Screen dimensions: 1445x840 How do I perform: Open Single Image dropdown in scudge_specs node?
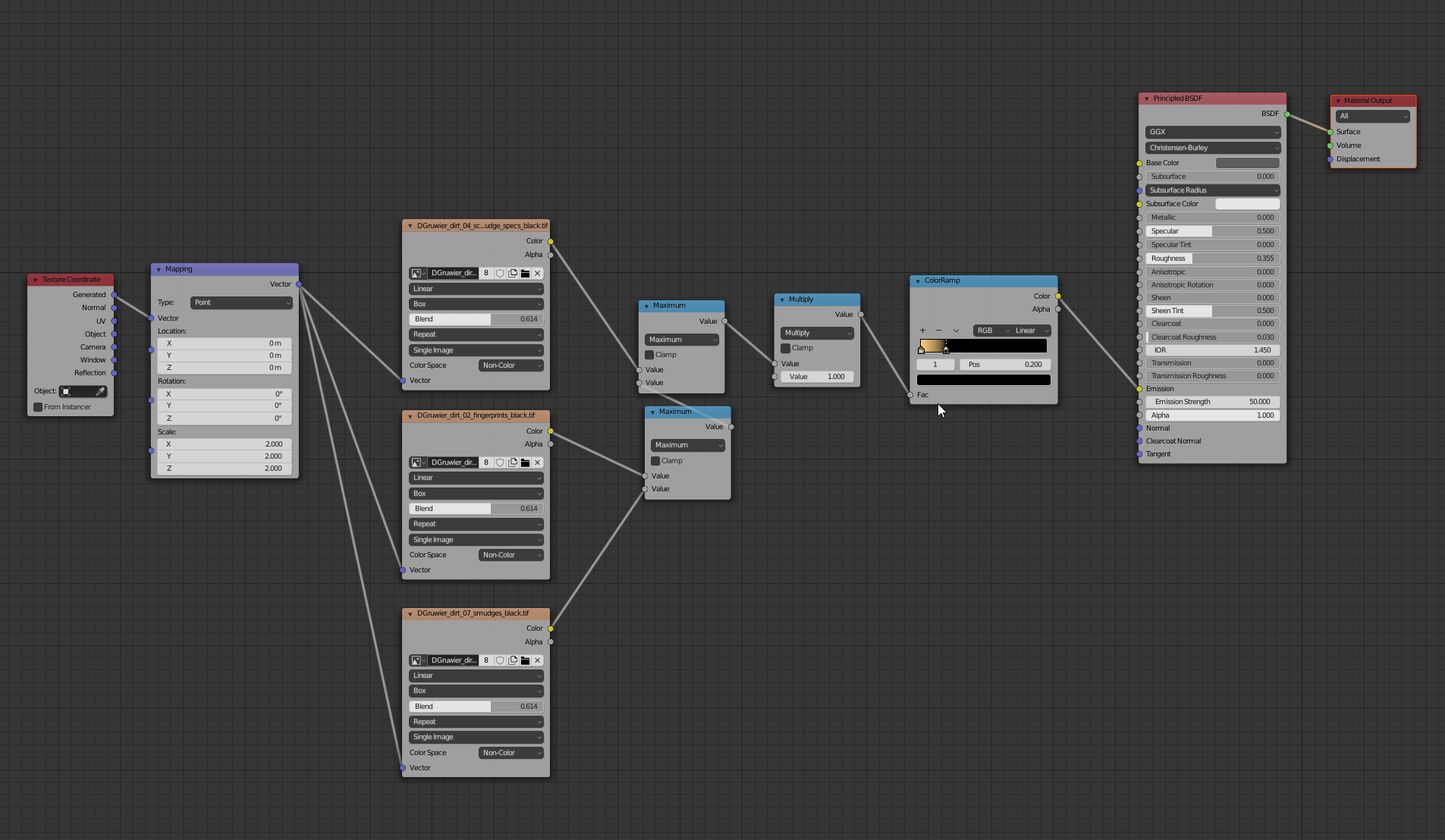pyautogui.click(x=476, y=350)
